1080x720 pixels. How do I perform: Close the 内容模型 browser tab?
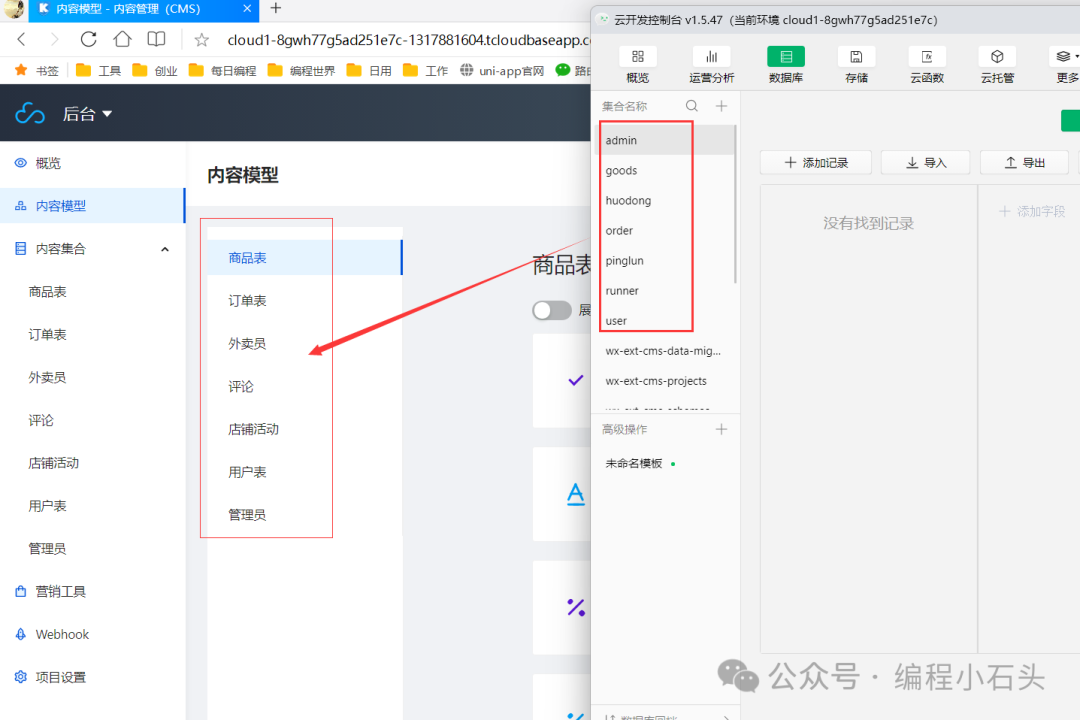pos(247,8)
